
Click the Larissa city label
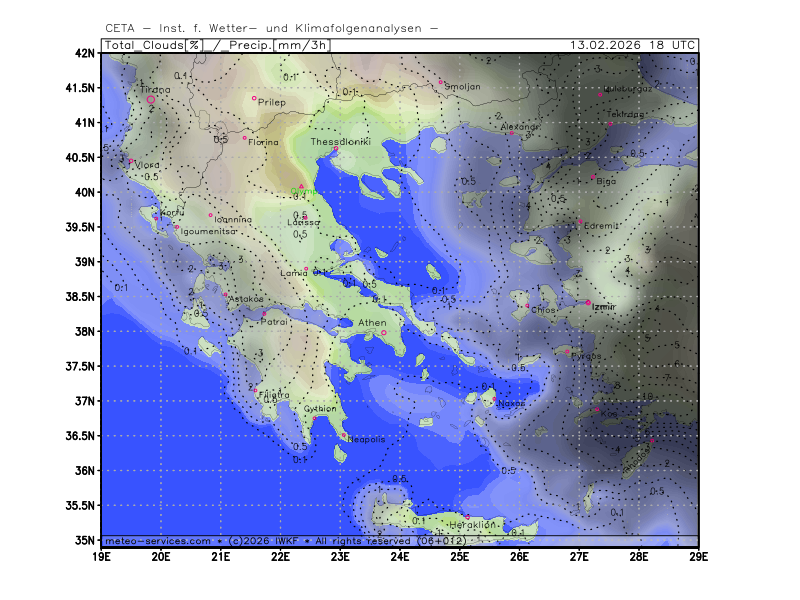point(303,222)
